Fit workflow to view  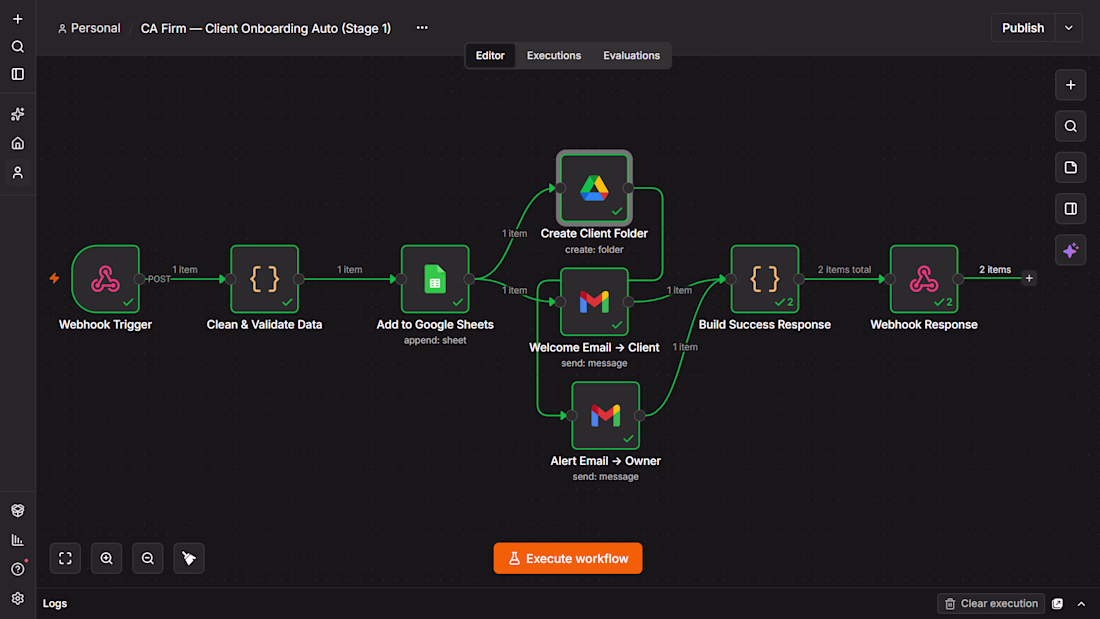65,559
